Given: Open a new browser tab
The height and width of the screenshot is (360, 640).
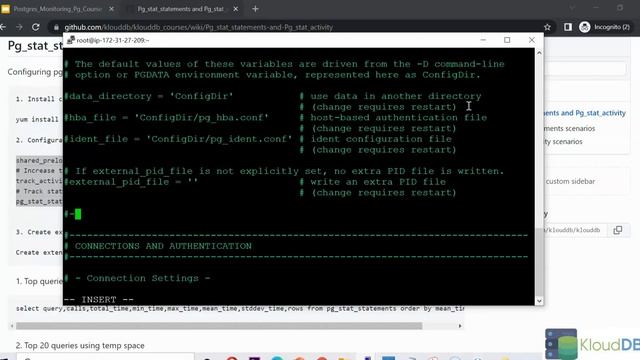Looking at the screenshot, I should 255,9.
